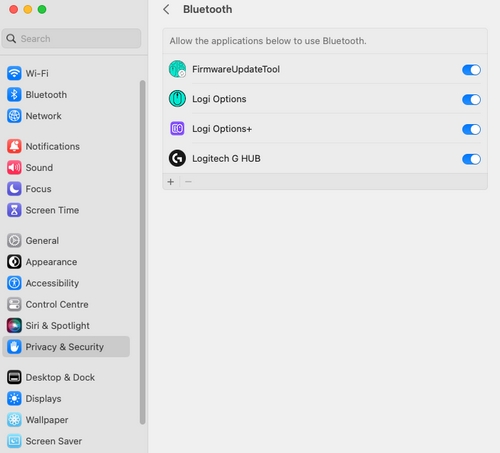Open Sound speaker icon in sidebar

click(14, 168)
